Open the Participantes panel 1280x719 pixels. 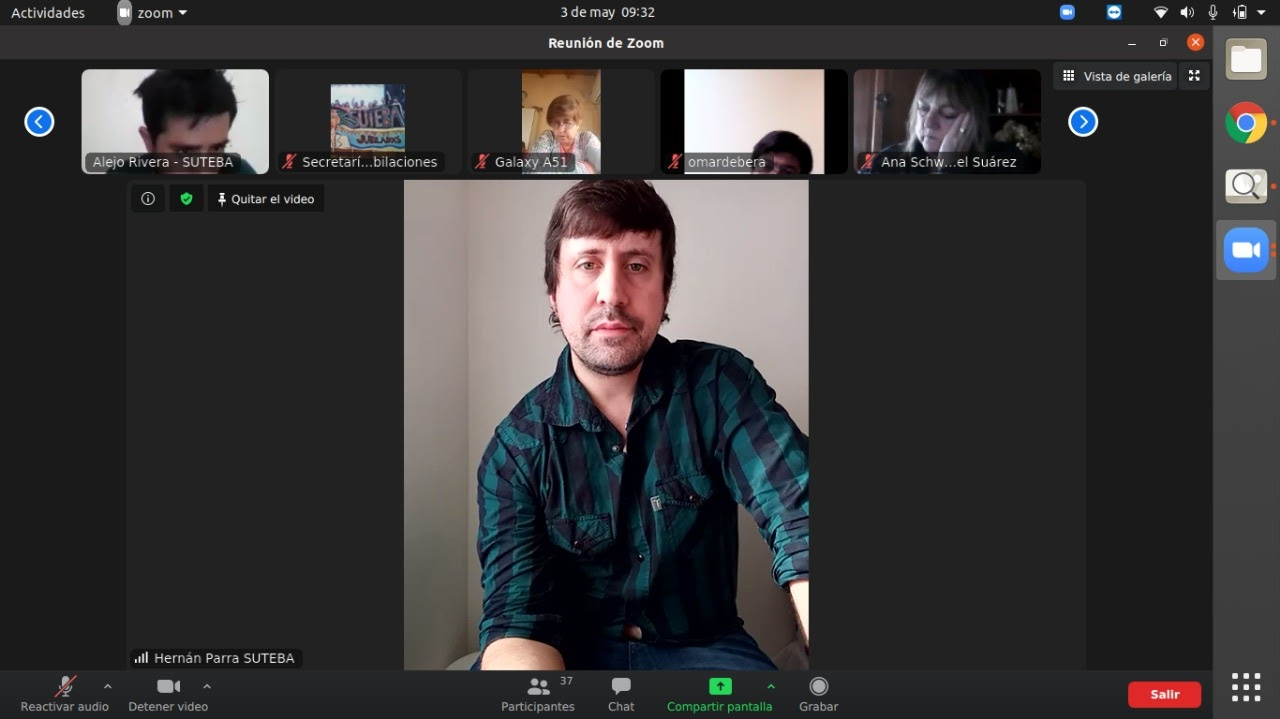click(x=538, y=694)
